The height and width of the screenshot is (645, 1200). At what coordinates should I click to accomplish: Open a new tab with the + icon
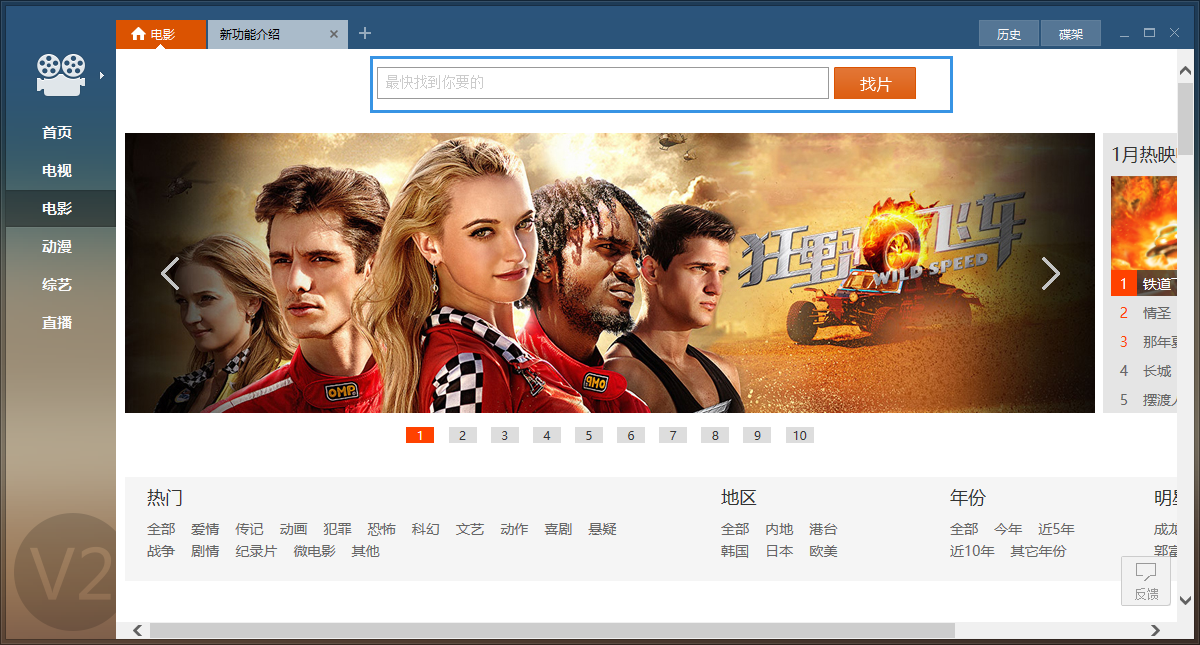[364, 33]
